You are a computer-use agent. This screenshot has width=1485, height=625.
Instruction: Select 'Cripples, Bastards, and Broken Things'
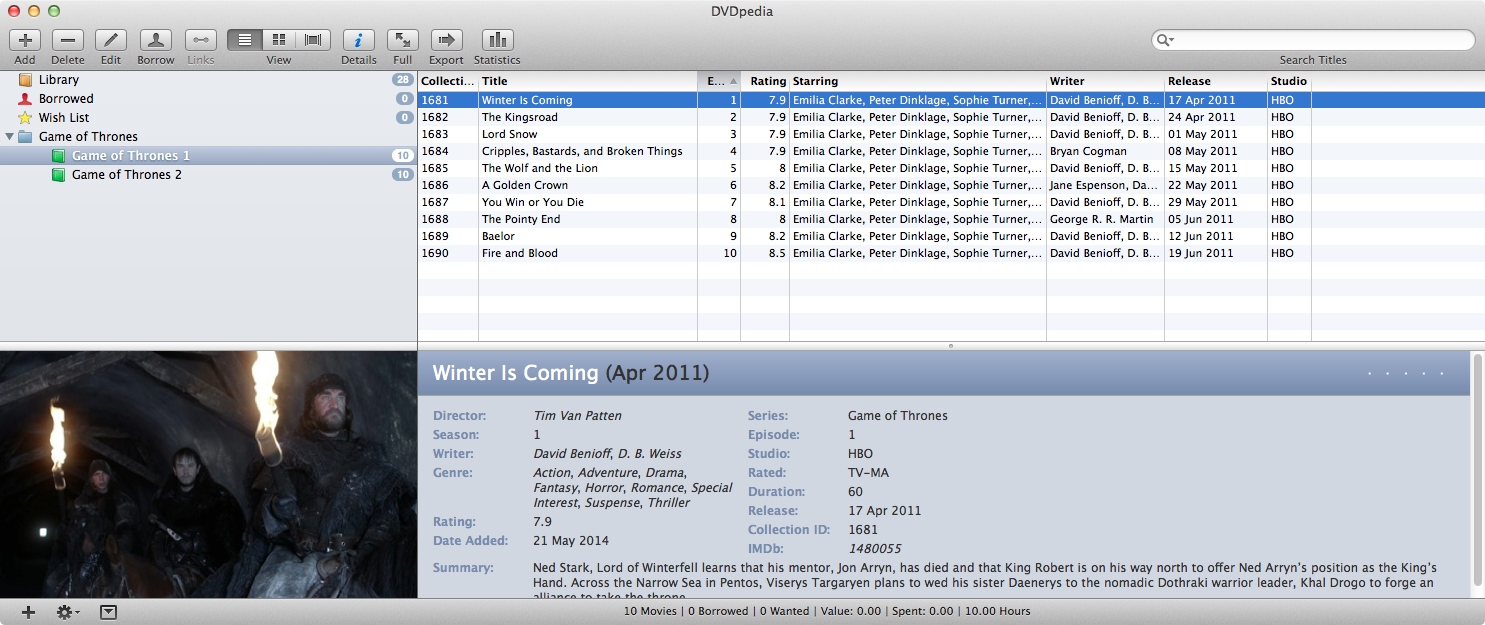tap(951, 151)
